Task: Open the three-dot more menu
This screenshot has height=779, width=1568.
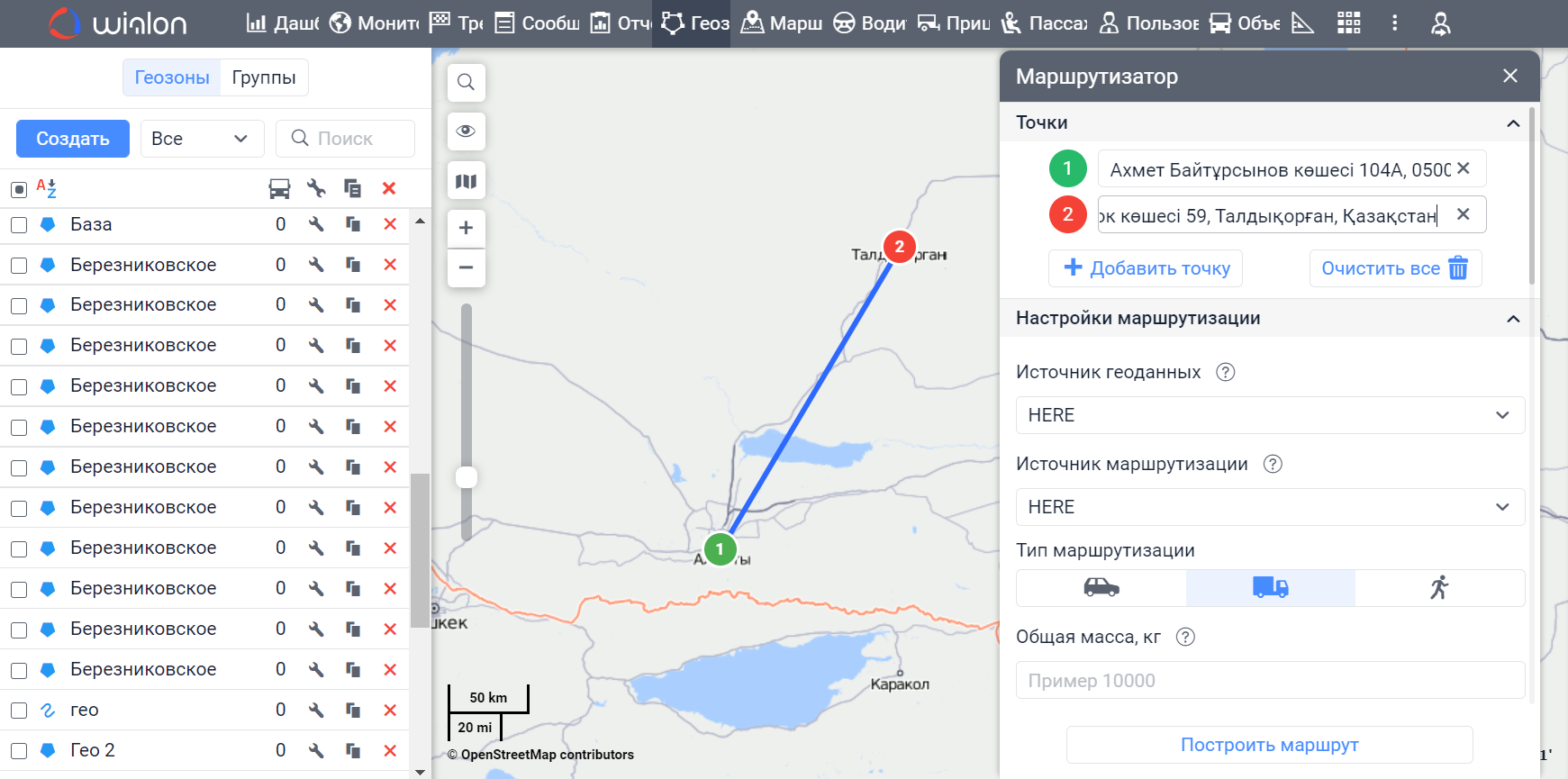Action: [1395, 23]
